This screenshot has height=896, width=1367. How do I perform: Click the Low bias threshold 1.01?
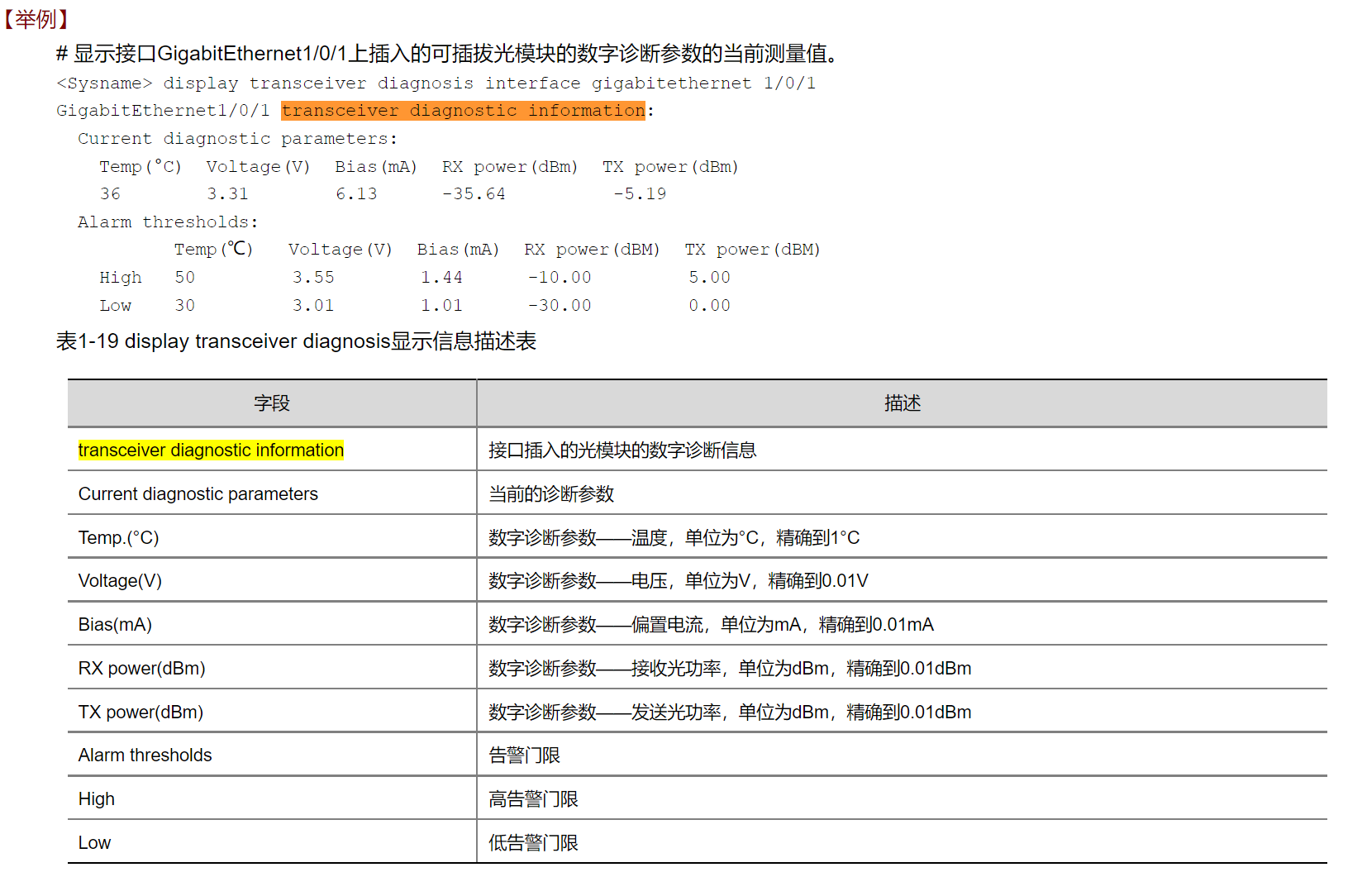point(441,306)
